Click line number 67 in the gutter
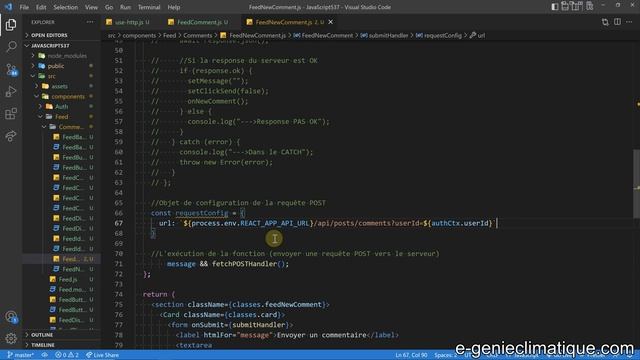 [x=118, y=223]
